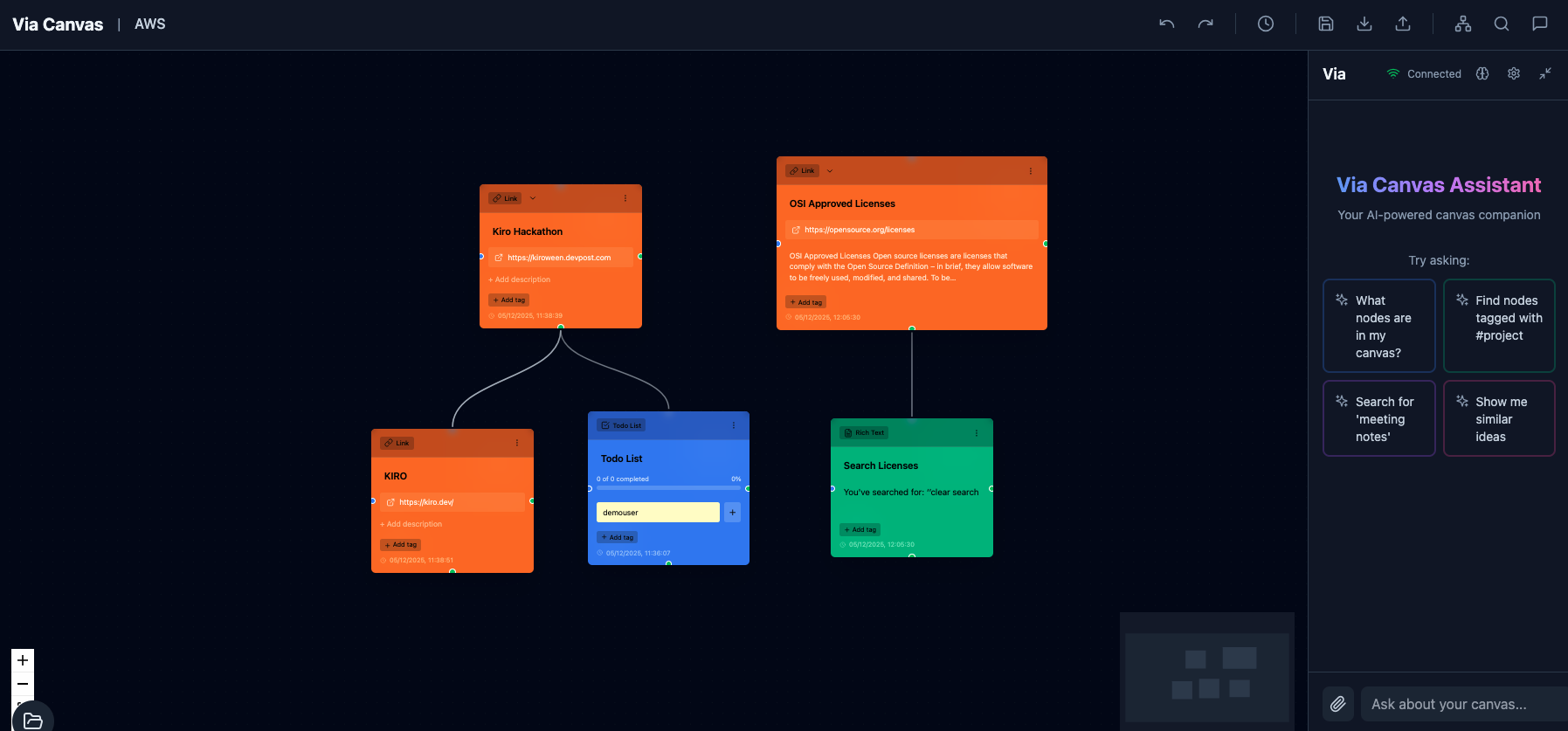Click the Todo List progress bar
Image resolution: width=1568 pixels, height=731 pixels.
point(668,487)
